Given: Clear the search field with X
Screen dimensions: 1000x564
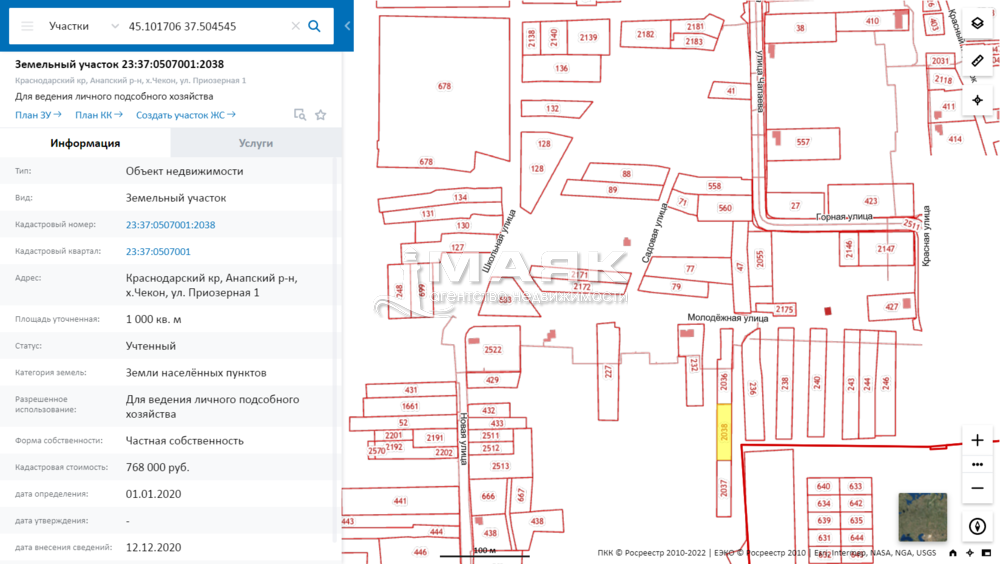Looking at the screenshot, I should point(295,26).
